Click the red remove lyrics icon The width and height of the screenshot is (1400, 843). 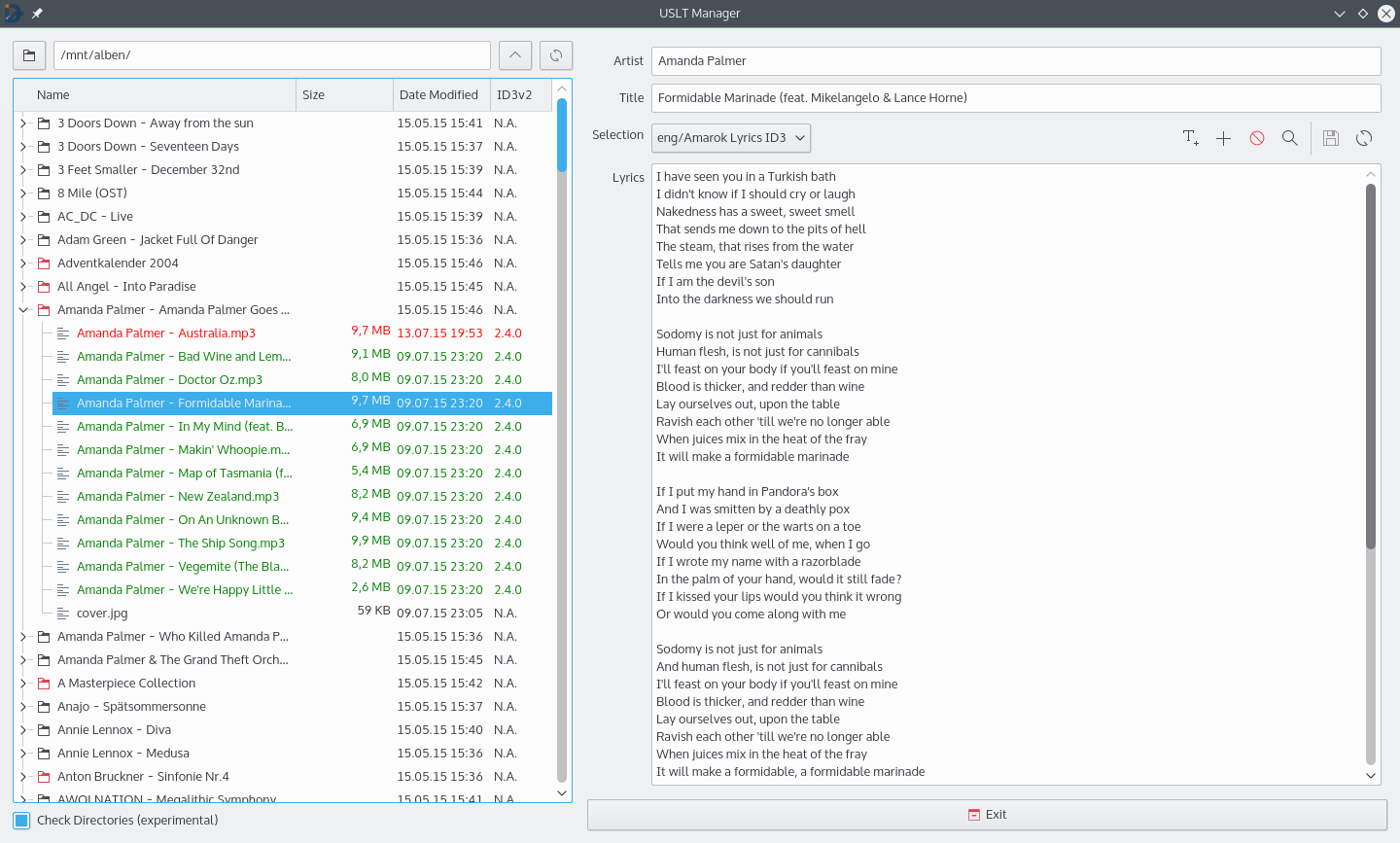pyautogui.click(x=1257, y=138)
